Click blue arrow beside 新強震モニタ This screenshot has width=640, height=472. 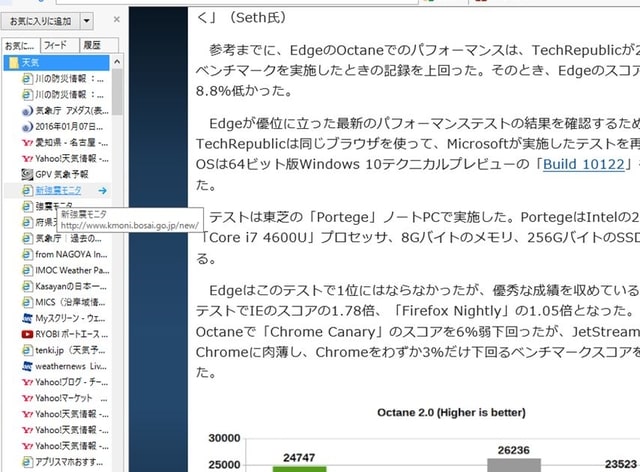pyautogui.click(x=102, y=191)
